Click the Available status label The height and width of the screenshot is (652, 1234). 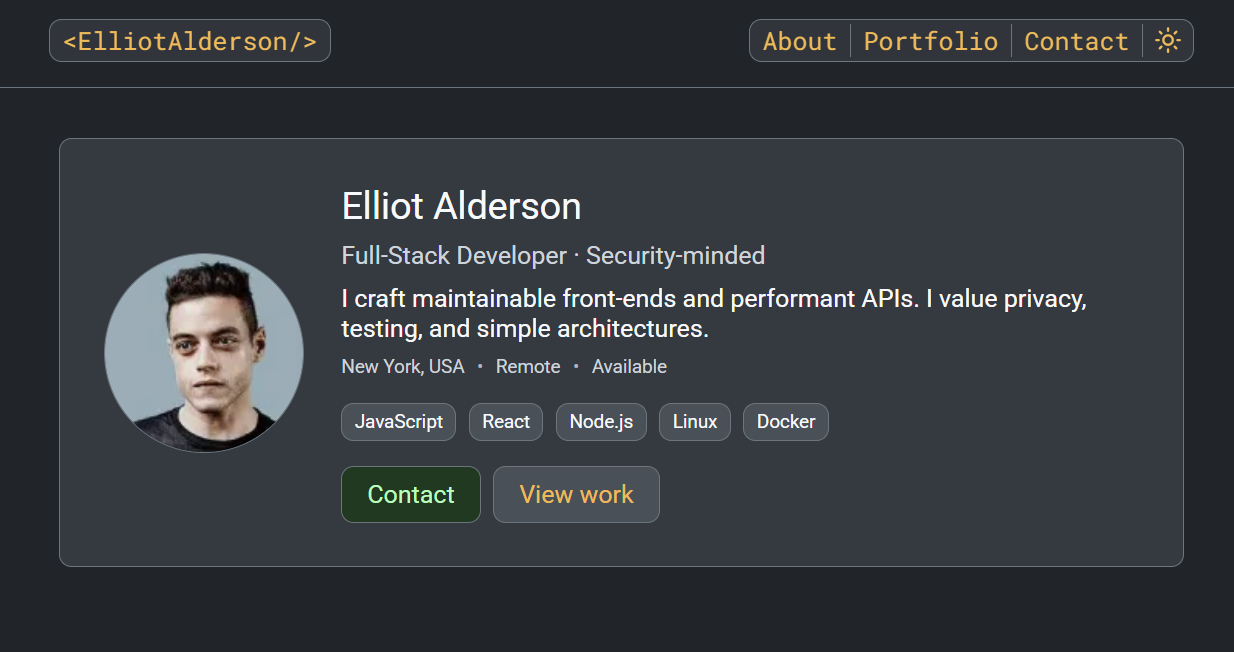[x=629, y=366]
